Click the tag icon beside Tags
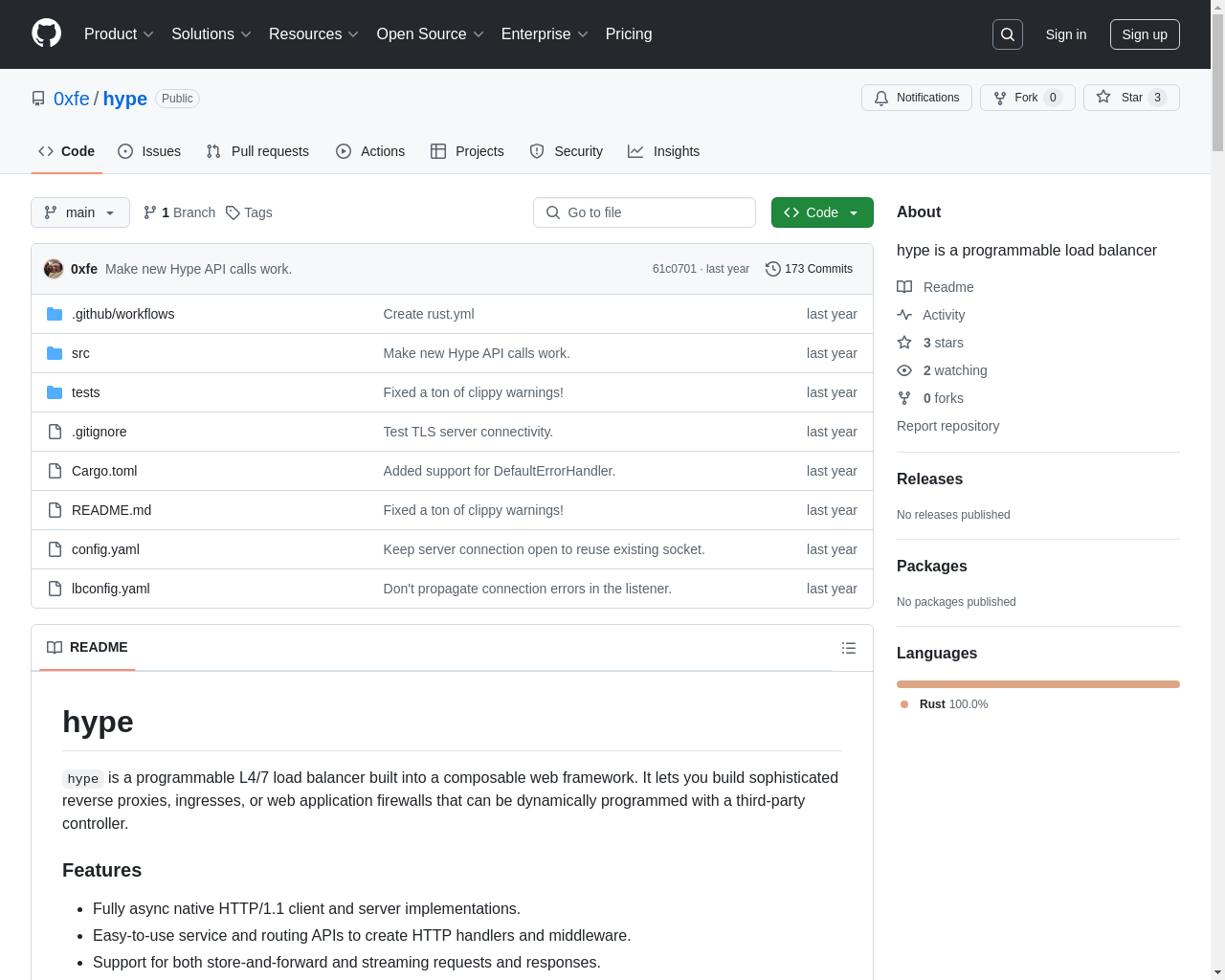The width and height of the screenshot is (1225, 980). point(233,212)
